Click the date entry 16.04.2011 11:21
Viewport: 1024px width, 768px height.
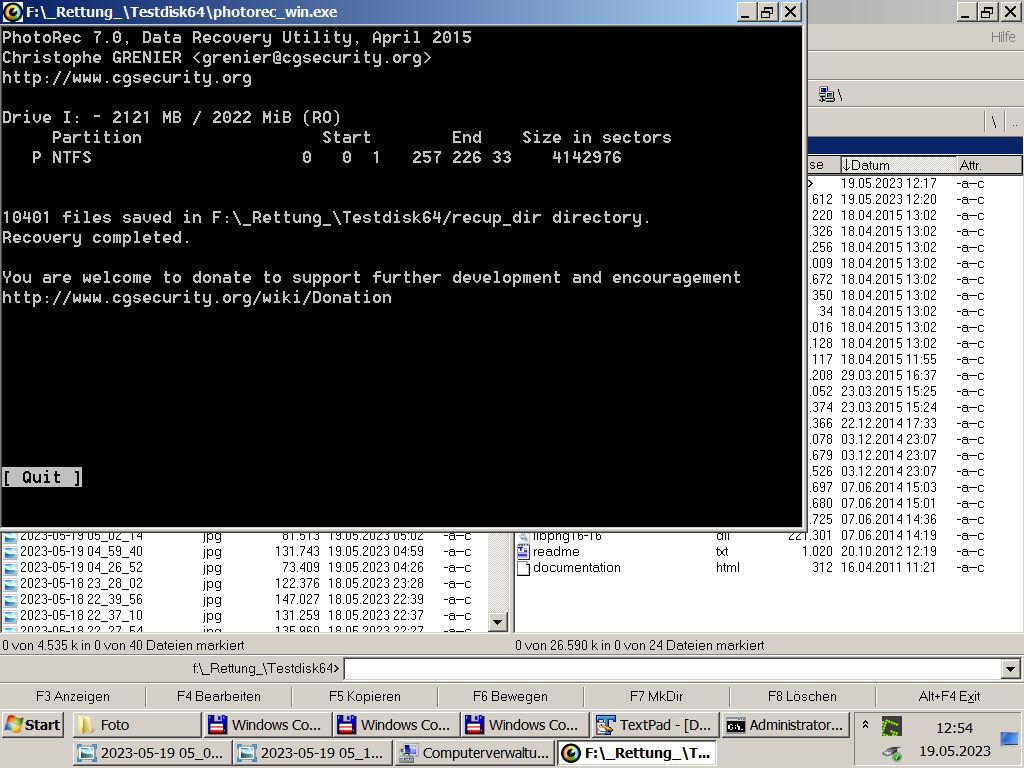[x=888, y=568]
